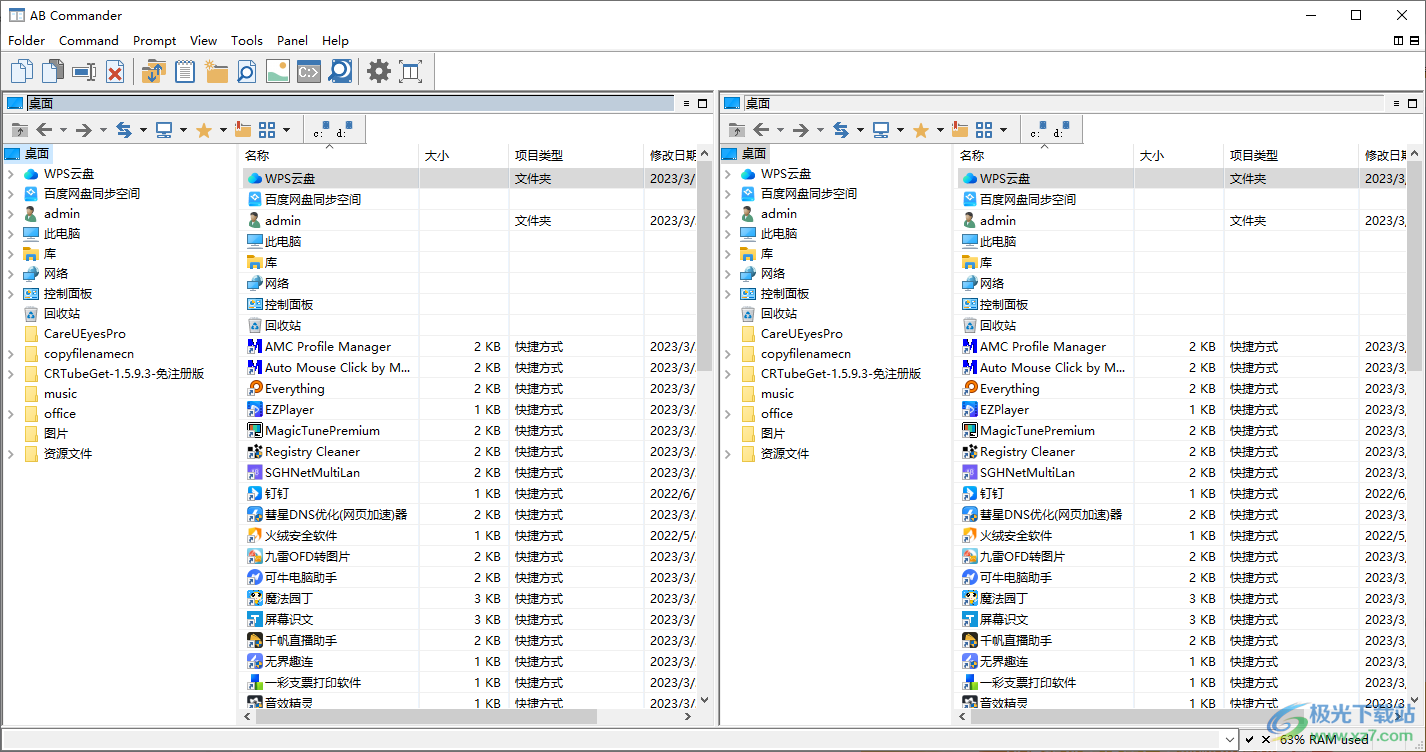The image size is (1426, 752).
Task: Open Back history dropdown in left panel
Action: (63, 130)
